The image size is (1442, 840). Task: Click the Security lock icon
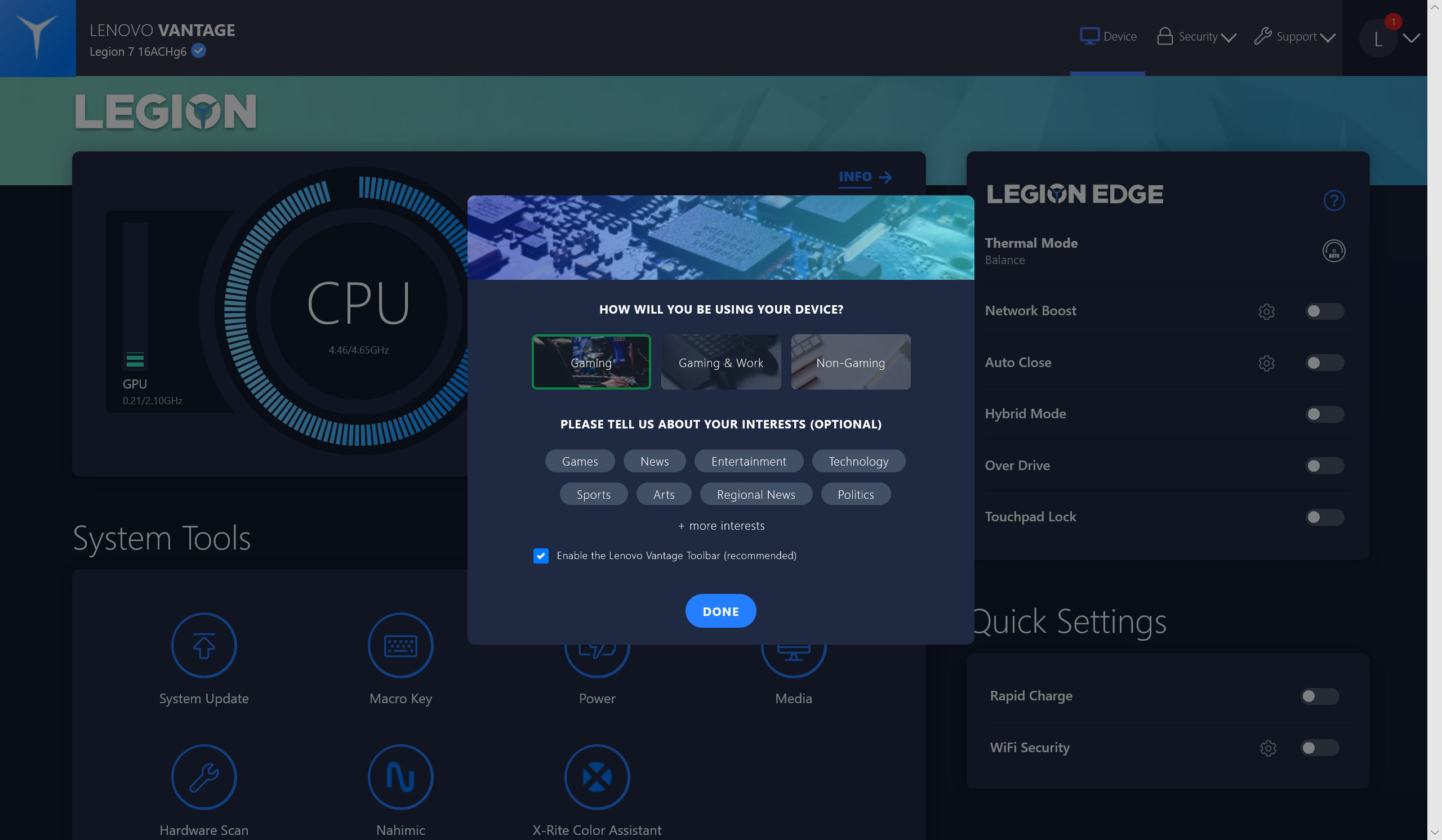tap(1164, 36)
